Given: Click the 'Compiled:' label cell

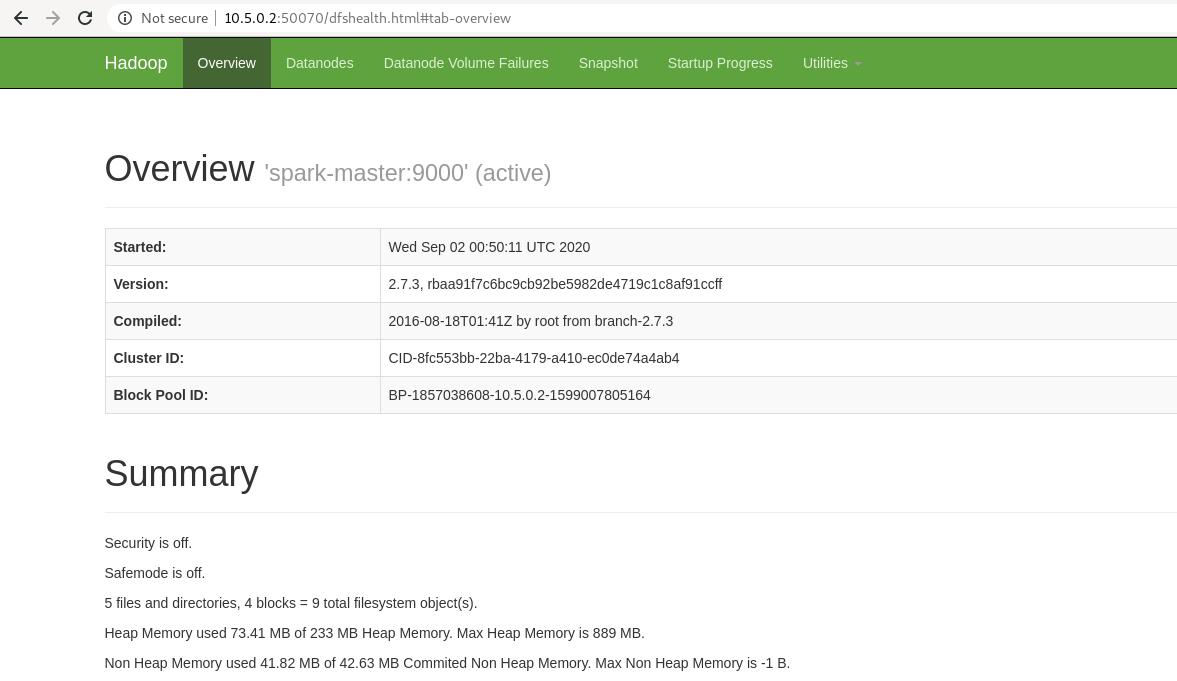Looking at the screenshot, I should coord(242,321).
